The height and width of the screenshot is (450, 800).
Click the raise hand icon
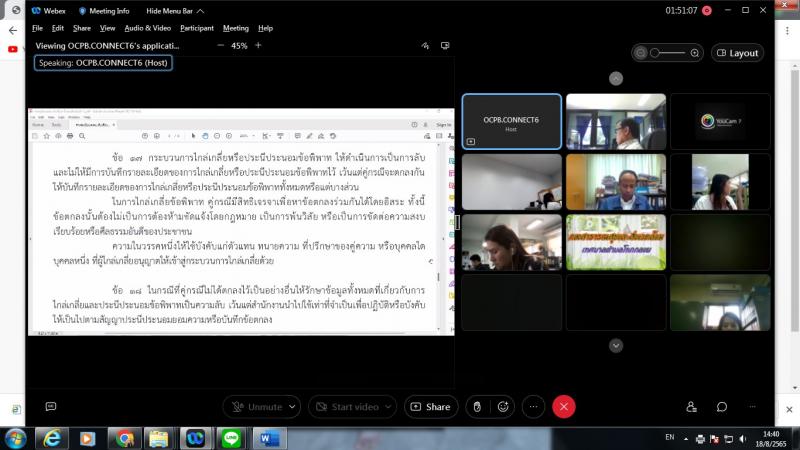tap(477, 407)
